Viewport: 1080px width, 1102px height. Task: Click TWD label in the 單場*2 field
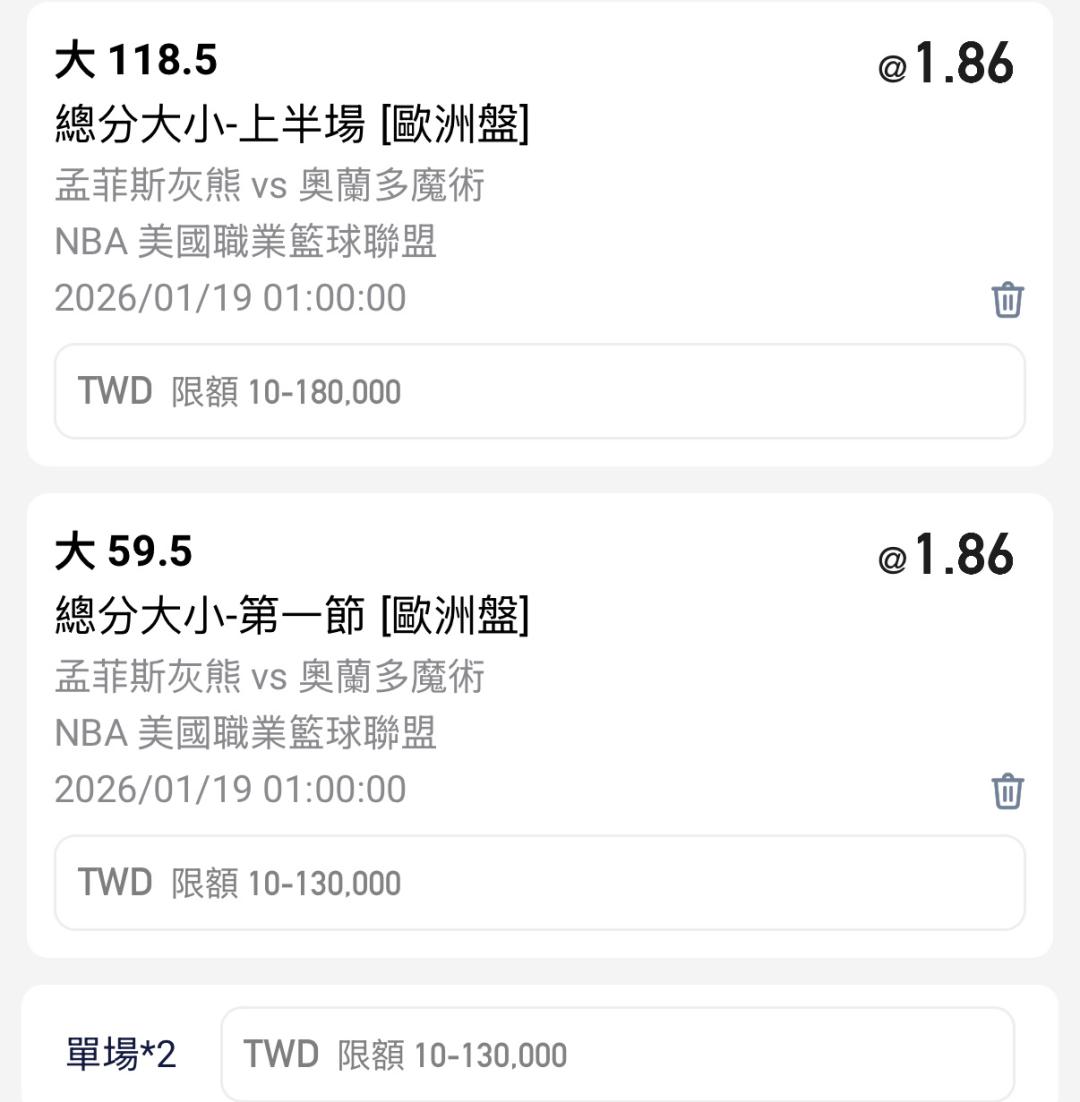coord(281,1055)
